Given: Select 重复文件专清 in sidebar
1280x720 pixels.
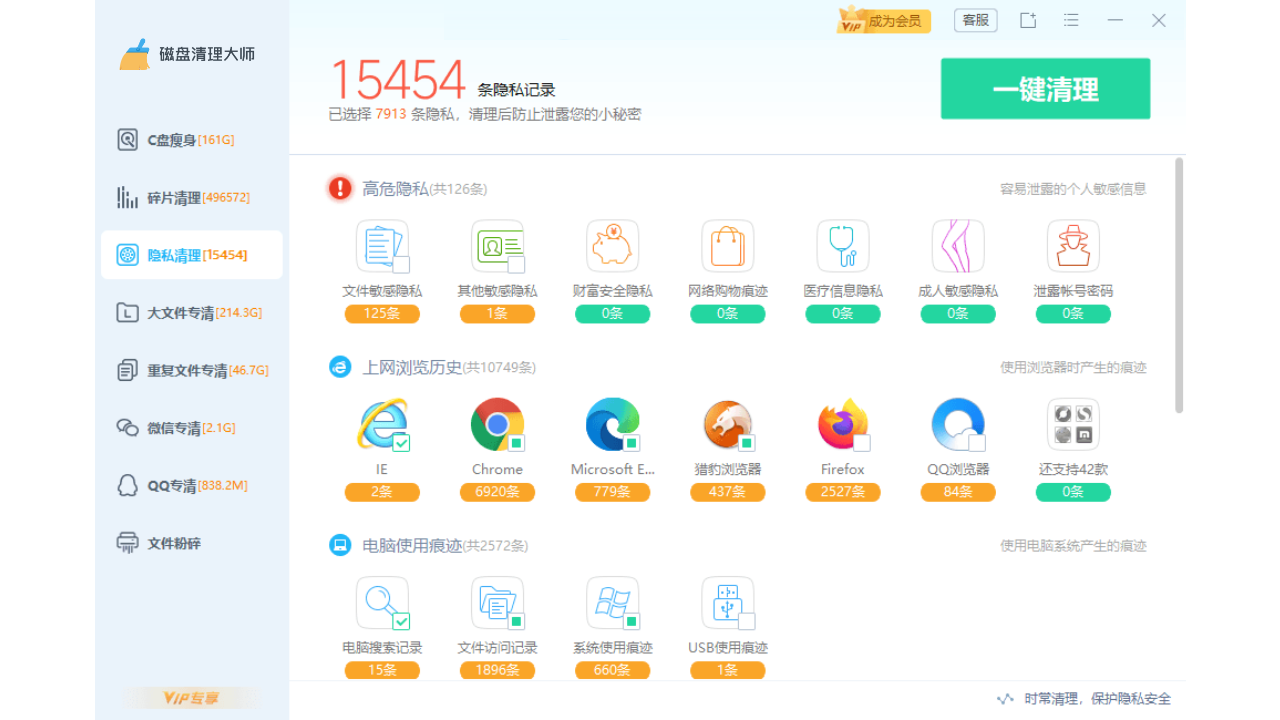Looking at the screenshot, I should 191,370.
